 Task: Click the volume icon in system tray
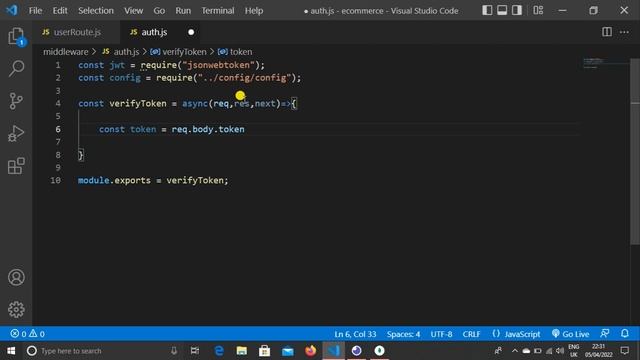pos(560,351)
